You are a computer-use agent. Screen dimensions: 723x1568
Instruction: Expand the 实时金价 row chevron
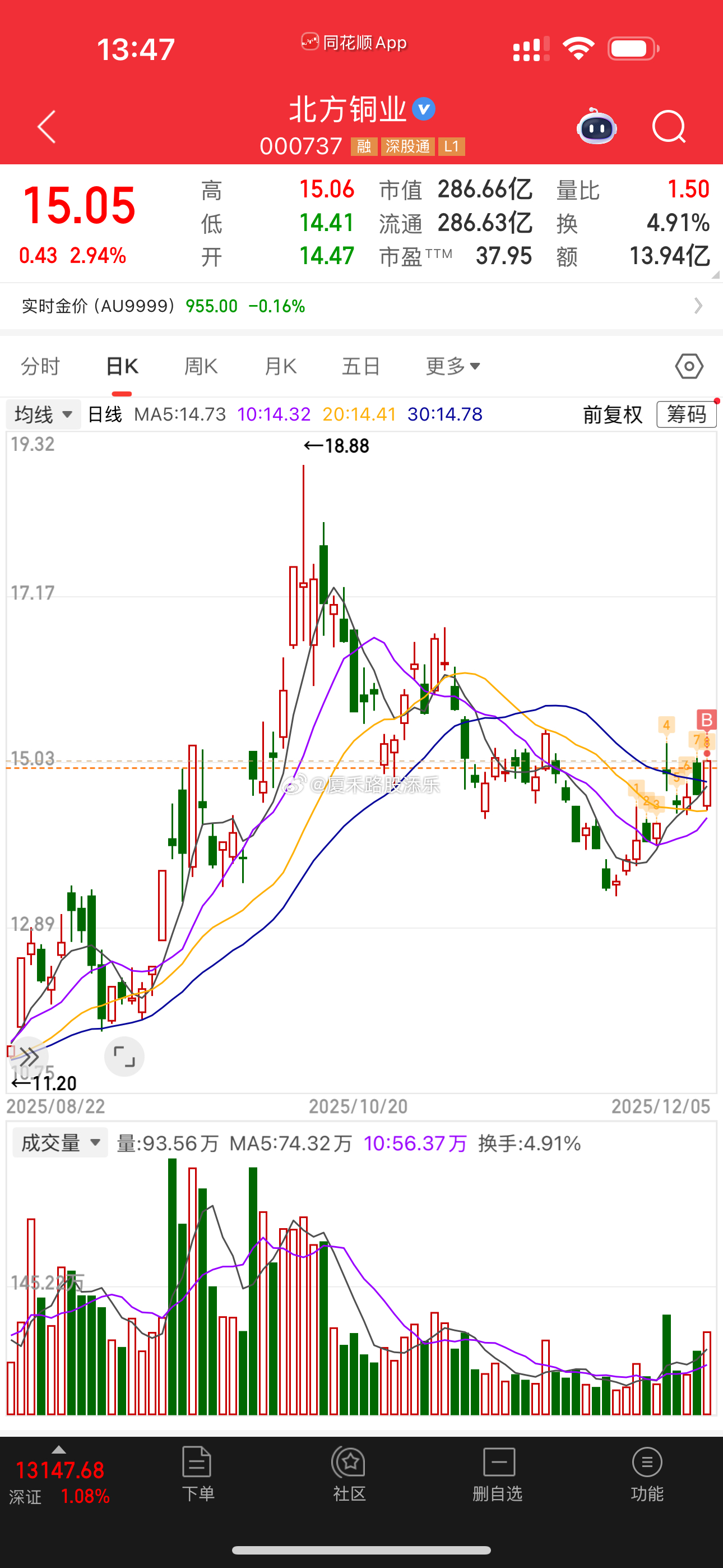click(x=698, y=306)
